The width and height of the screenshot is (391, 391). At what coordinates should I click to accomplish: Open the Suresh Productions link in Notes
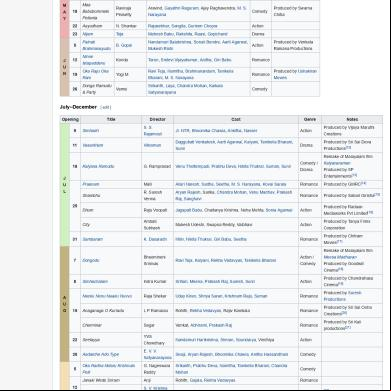tap(342, 296)
